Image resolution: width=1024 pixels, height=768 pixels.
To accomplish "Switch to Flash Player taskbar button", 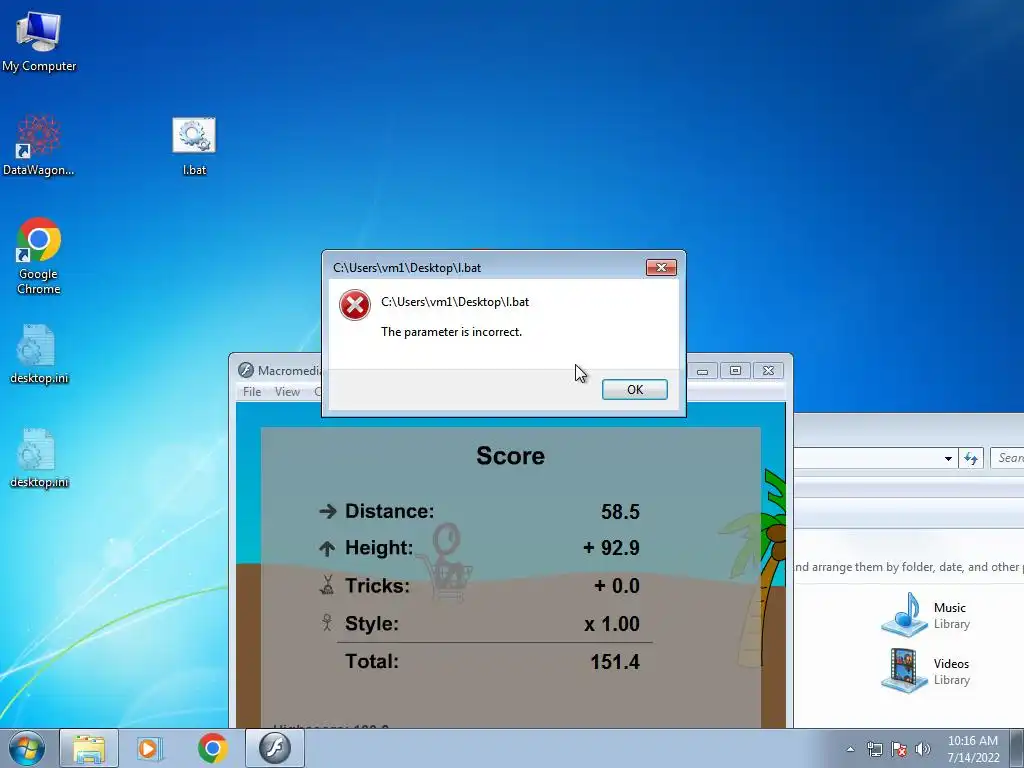I will (x=275, y=748).
